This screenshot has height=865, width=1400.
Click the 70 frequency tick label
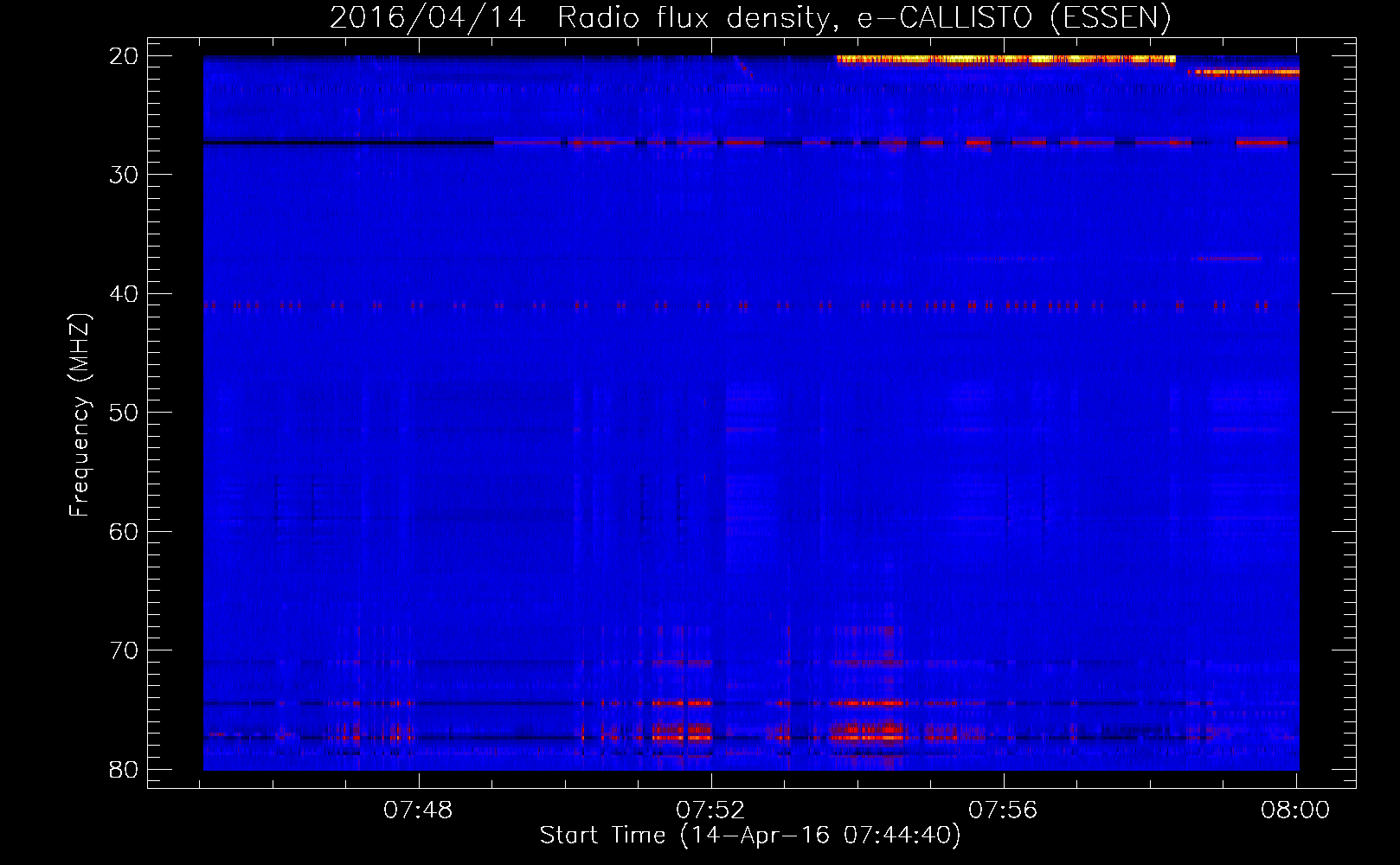[x=124, y=650]
